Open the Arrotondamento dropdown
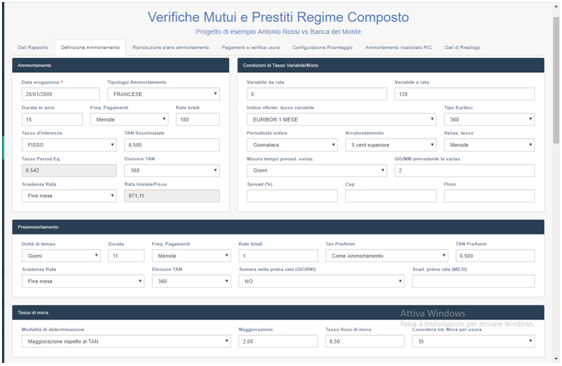The height and width of the screenshot is (366, 562). (x=391, y=145)
